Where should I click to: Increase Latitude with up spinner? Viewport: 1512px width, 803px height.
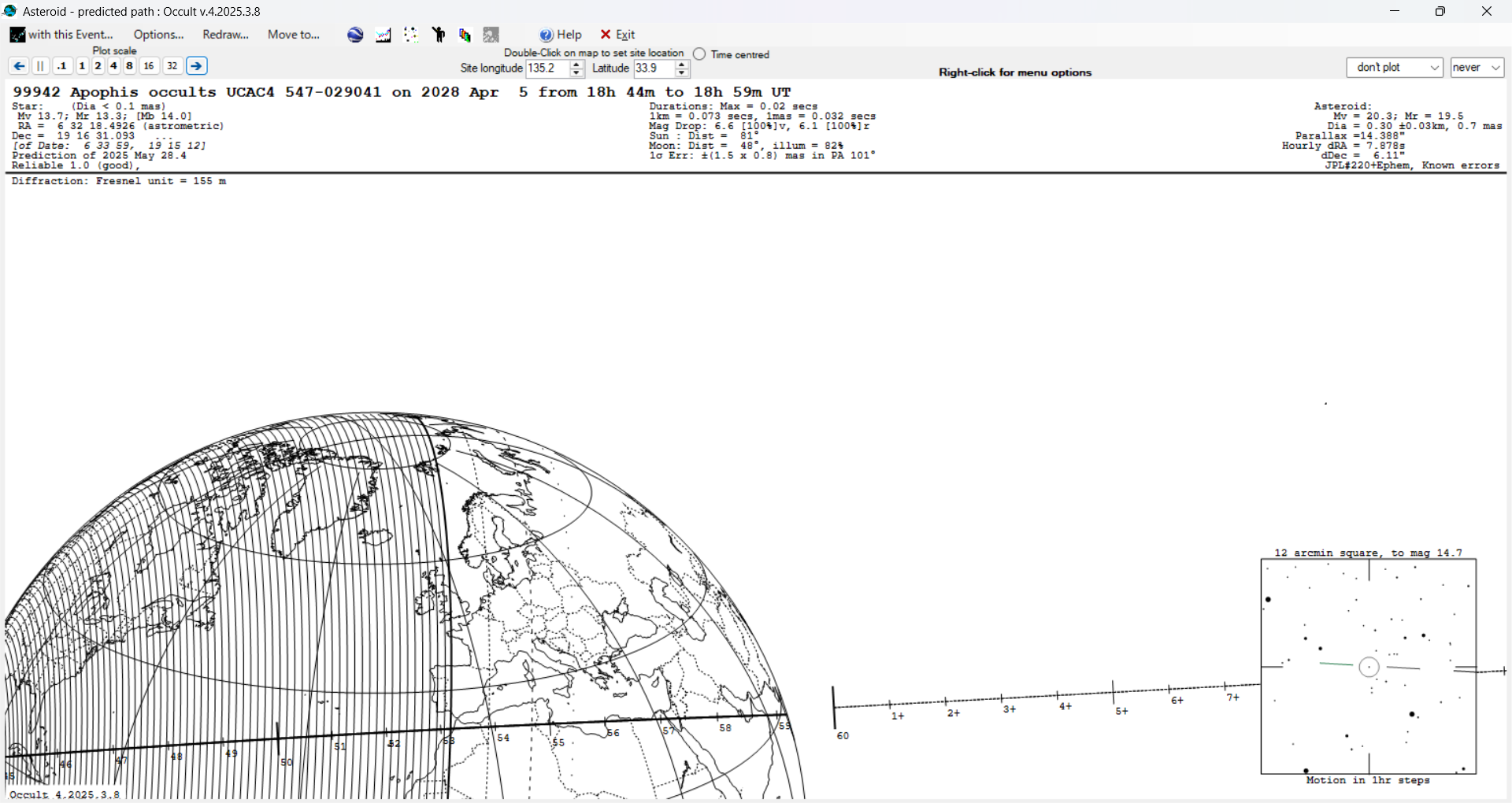click(682, 65)
